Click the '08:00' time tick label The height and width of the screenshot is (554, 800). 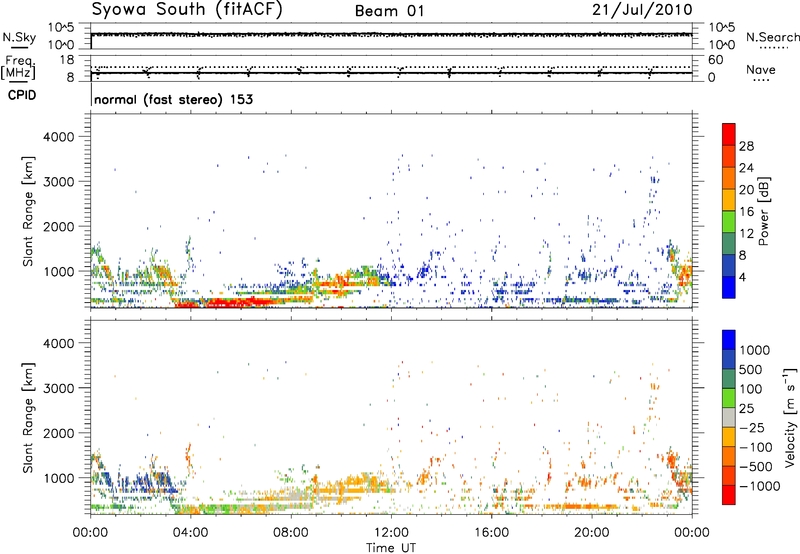(291, 533)
